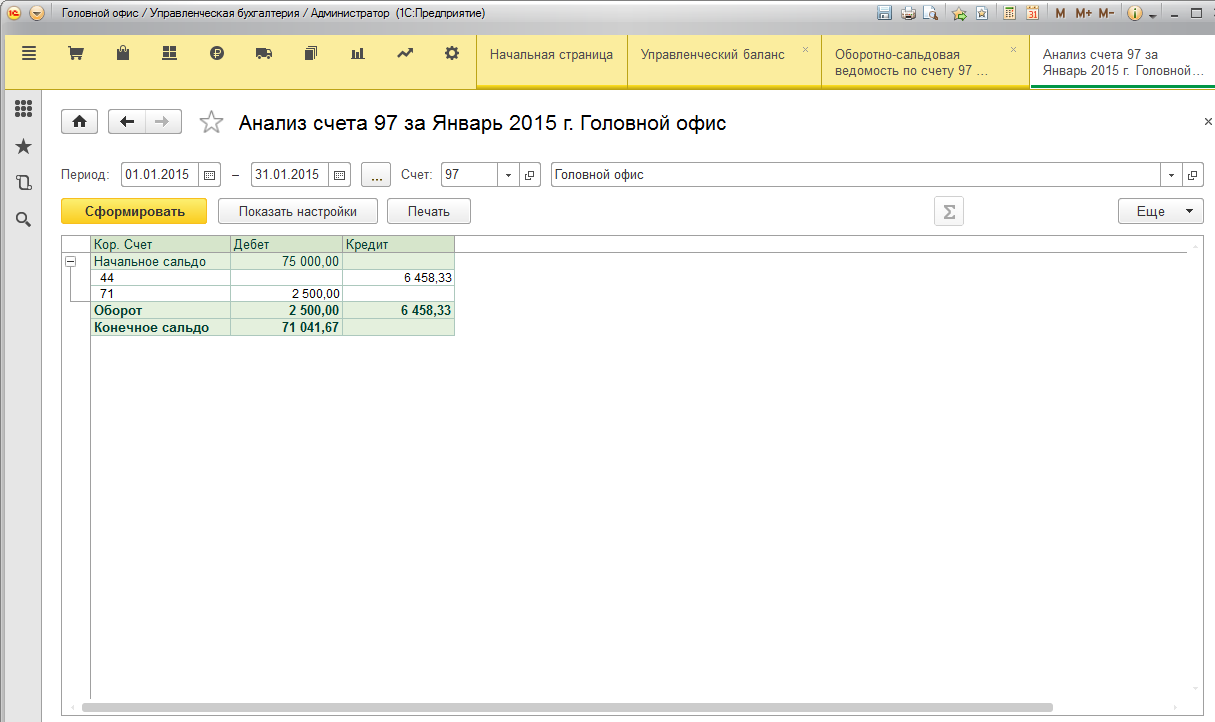The width and height of the screenshot is (1215, 722).
Task: Navigate back with the left arrow
Action: point(126,122)
